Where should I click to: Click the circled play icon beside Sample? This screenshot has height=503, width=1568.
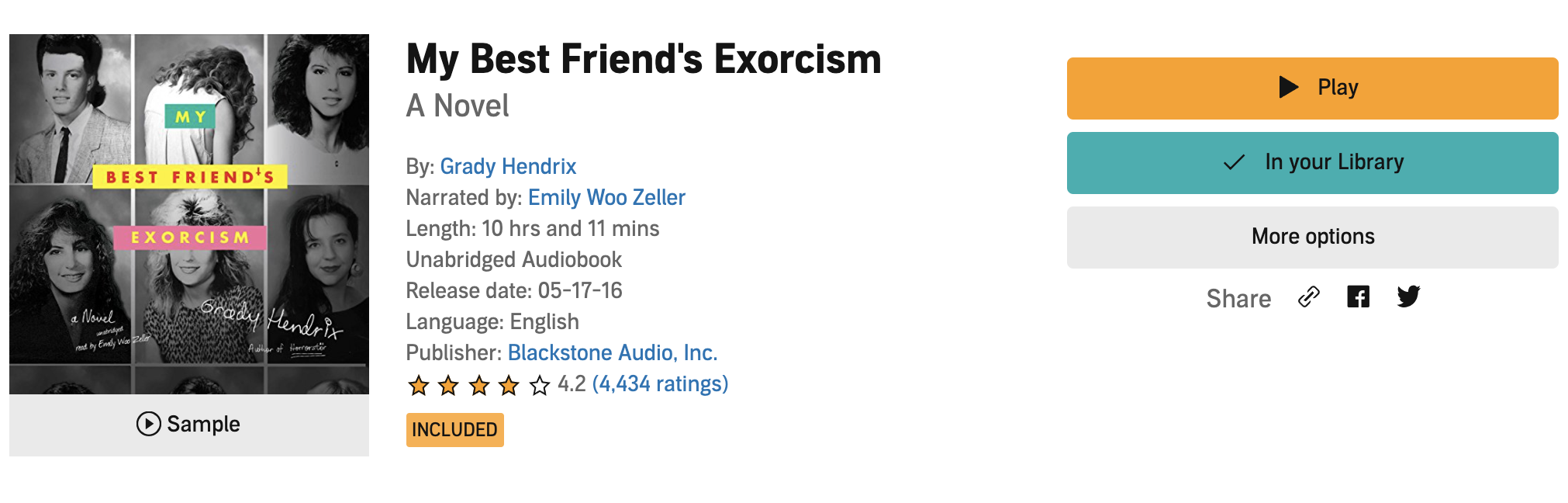[148, 424]
